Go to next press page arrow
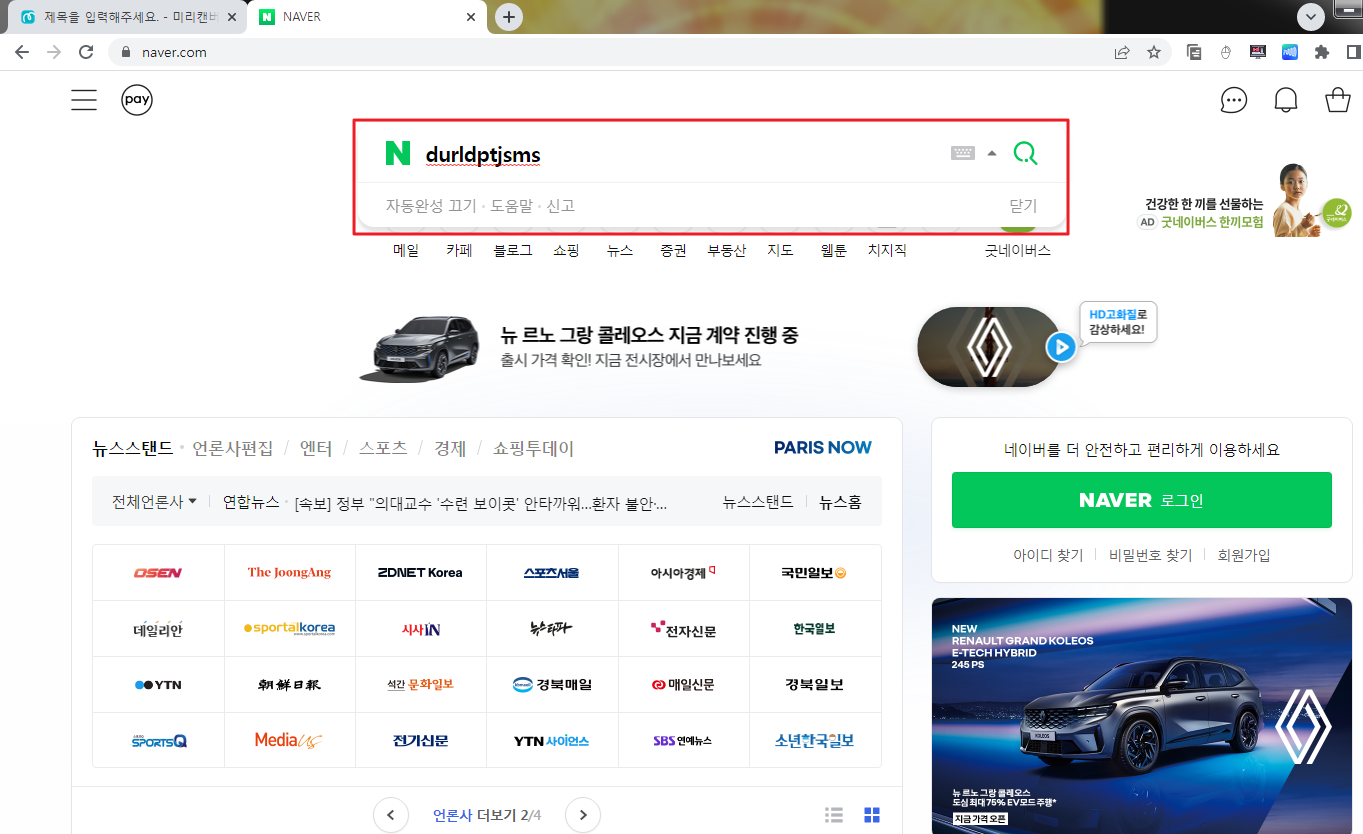 [583, 814]
